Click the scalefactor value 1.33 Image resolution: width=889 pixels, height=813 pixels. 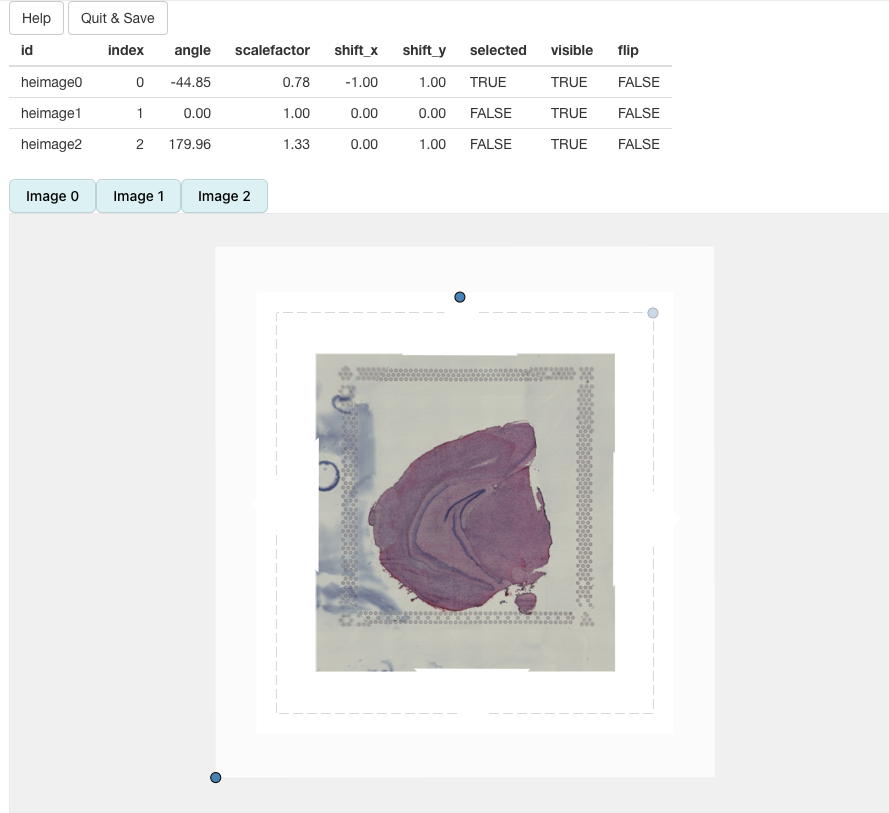pyautogui.click(x=295, y=144)
